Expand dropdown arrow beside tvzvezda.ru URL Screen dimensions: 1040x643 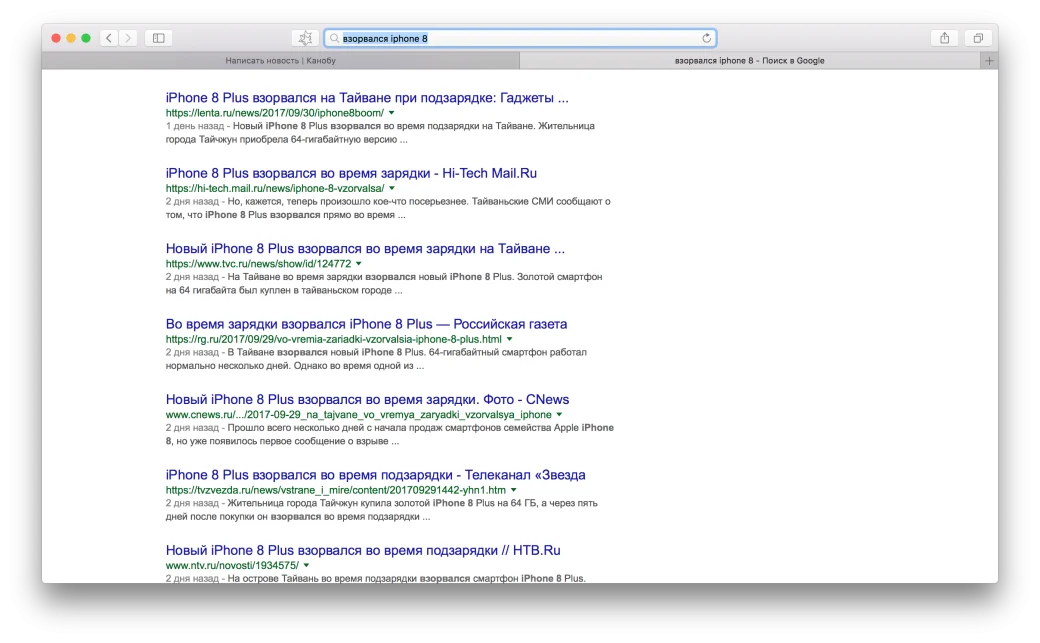pyautogui.click(x=513, y=490)
